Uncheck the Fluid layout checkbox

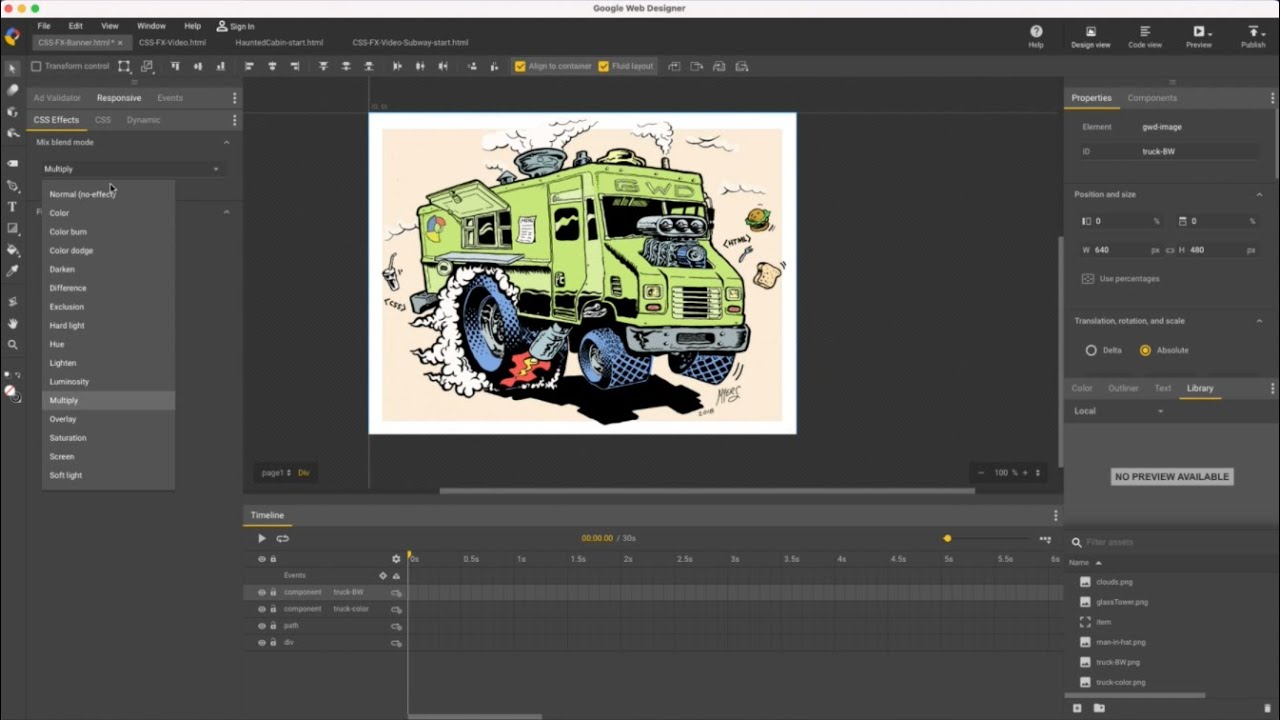click(603, 66)
